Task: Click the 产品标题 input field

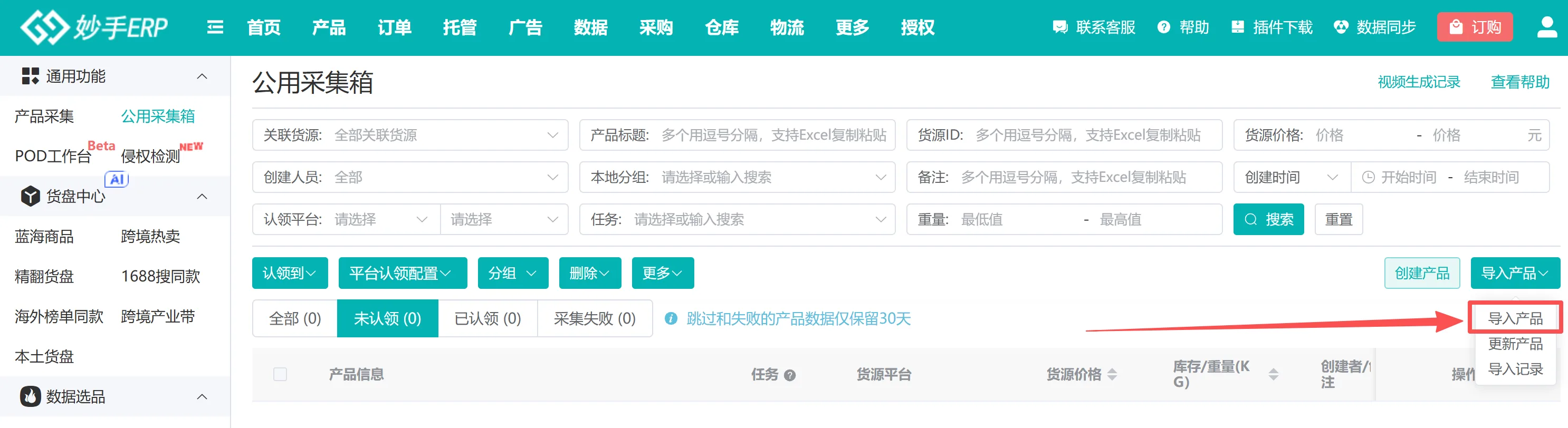Action: click(773, 135)
